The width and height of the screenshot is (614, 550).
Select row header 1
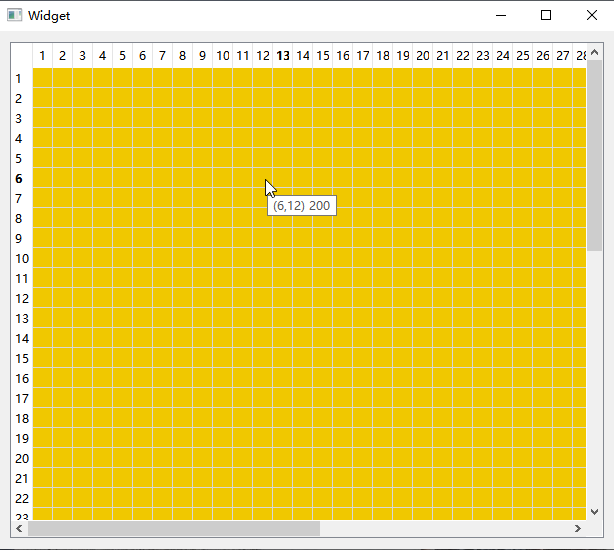coord(22,78)
